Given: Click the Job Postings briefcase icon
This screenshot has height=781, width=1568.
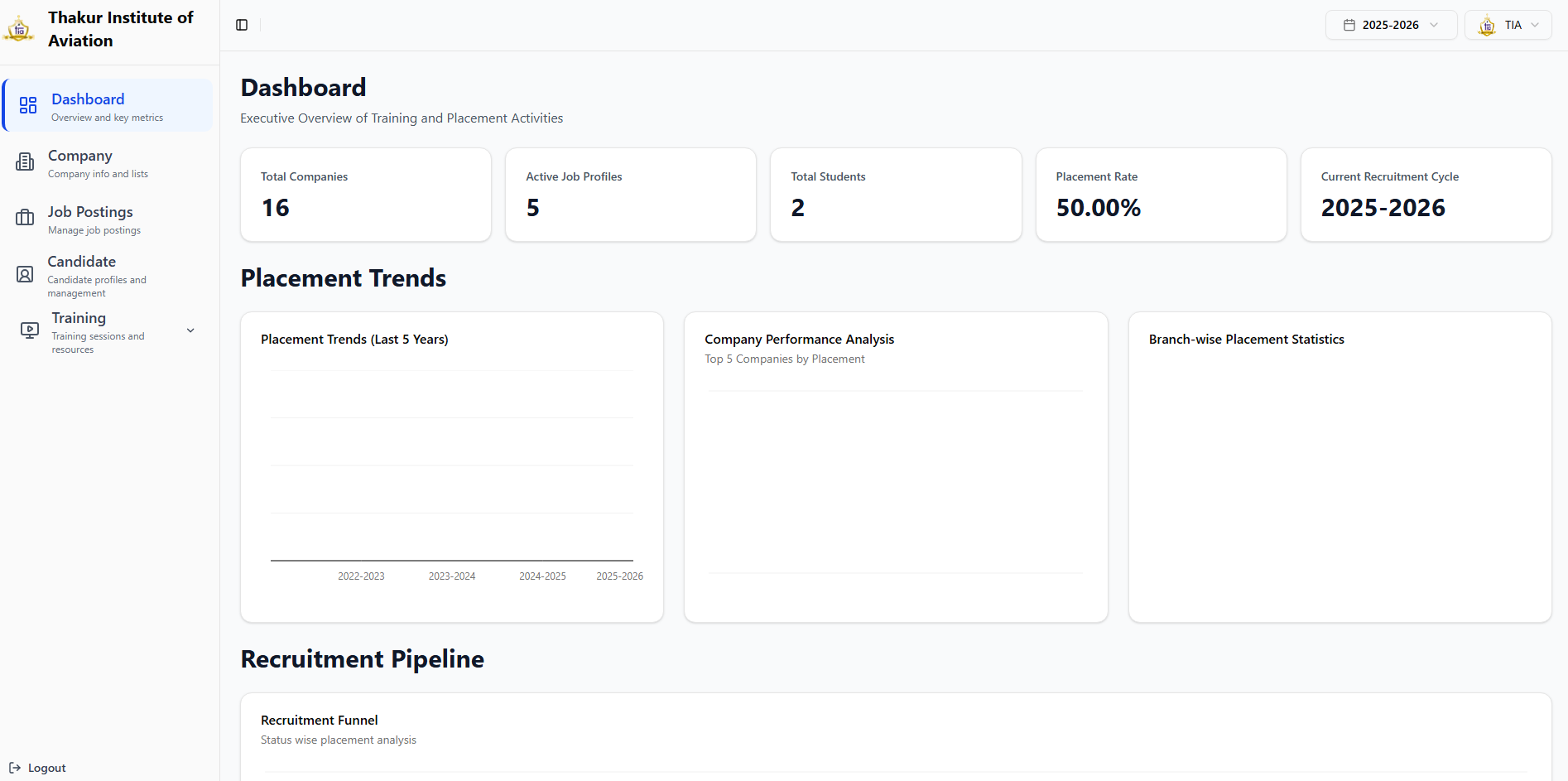Looking at the screenshot, I should tap(26, 218).
